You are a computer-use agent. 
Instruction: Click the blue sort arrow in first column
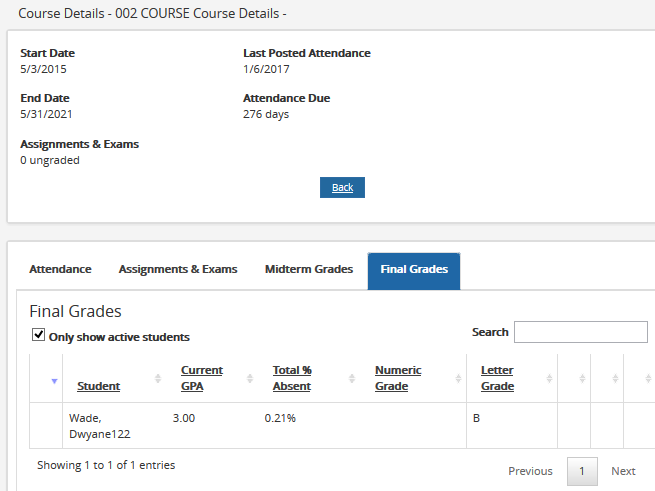(x=54, y=379)
